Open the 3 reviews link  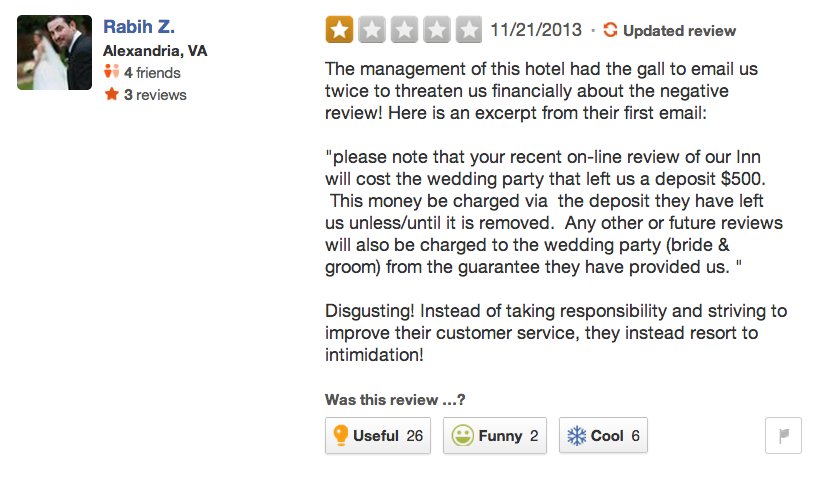(x=155, y=95)
